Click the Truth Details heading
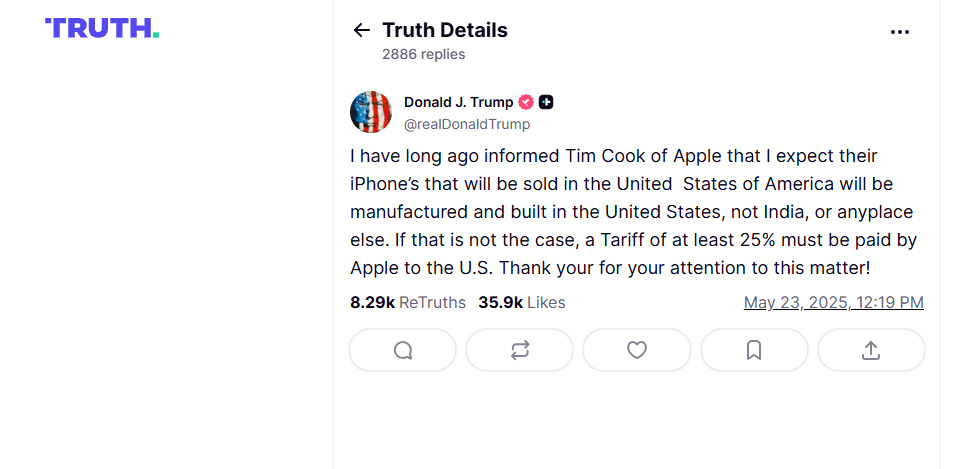This screenshot has width=956, height=469. coord(445,30)
